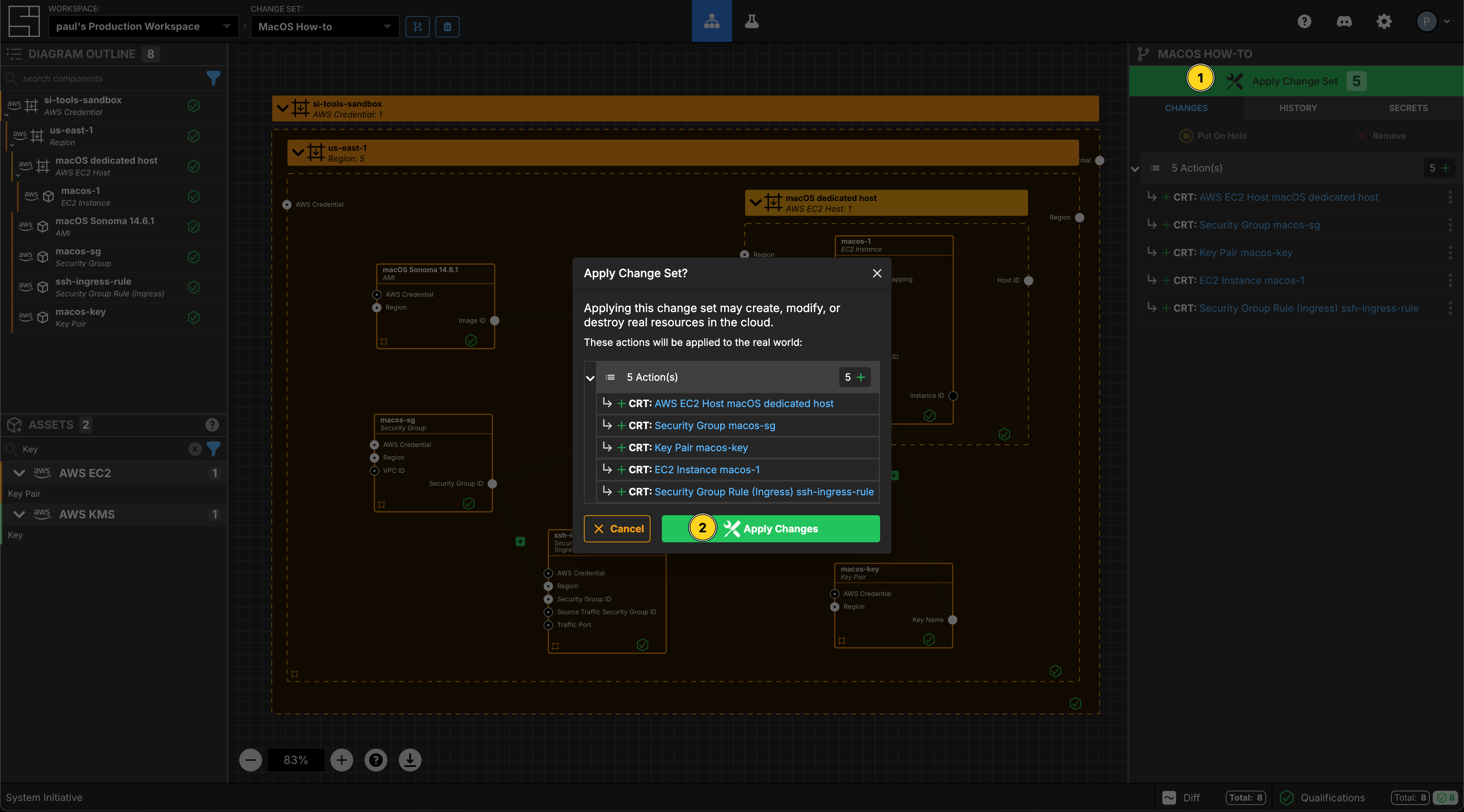Click the assets filter funnel icon
The width and height of the screenshot is (1464, 812).
point(214,449)
